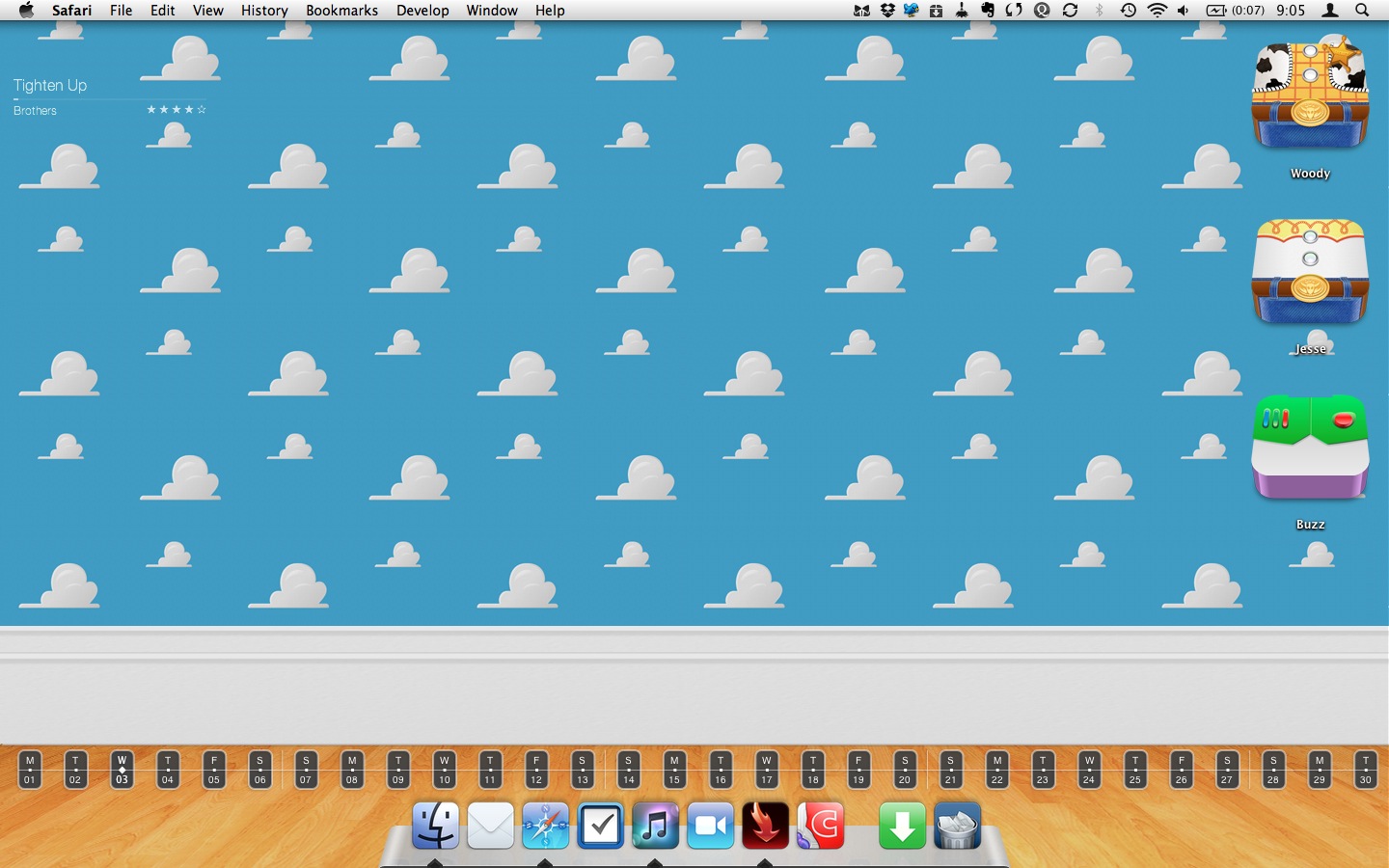Set song rating using the star row
Screen dimensions: 1389x868
[x=177, y=110]
